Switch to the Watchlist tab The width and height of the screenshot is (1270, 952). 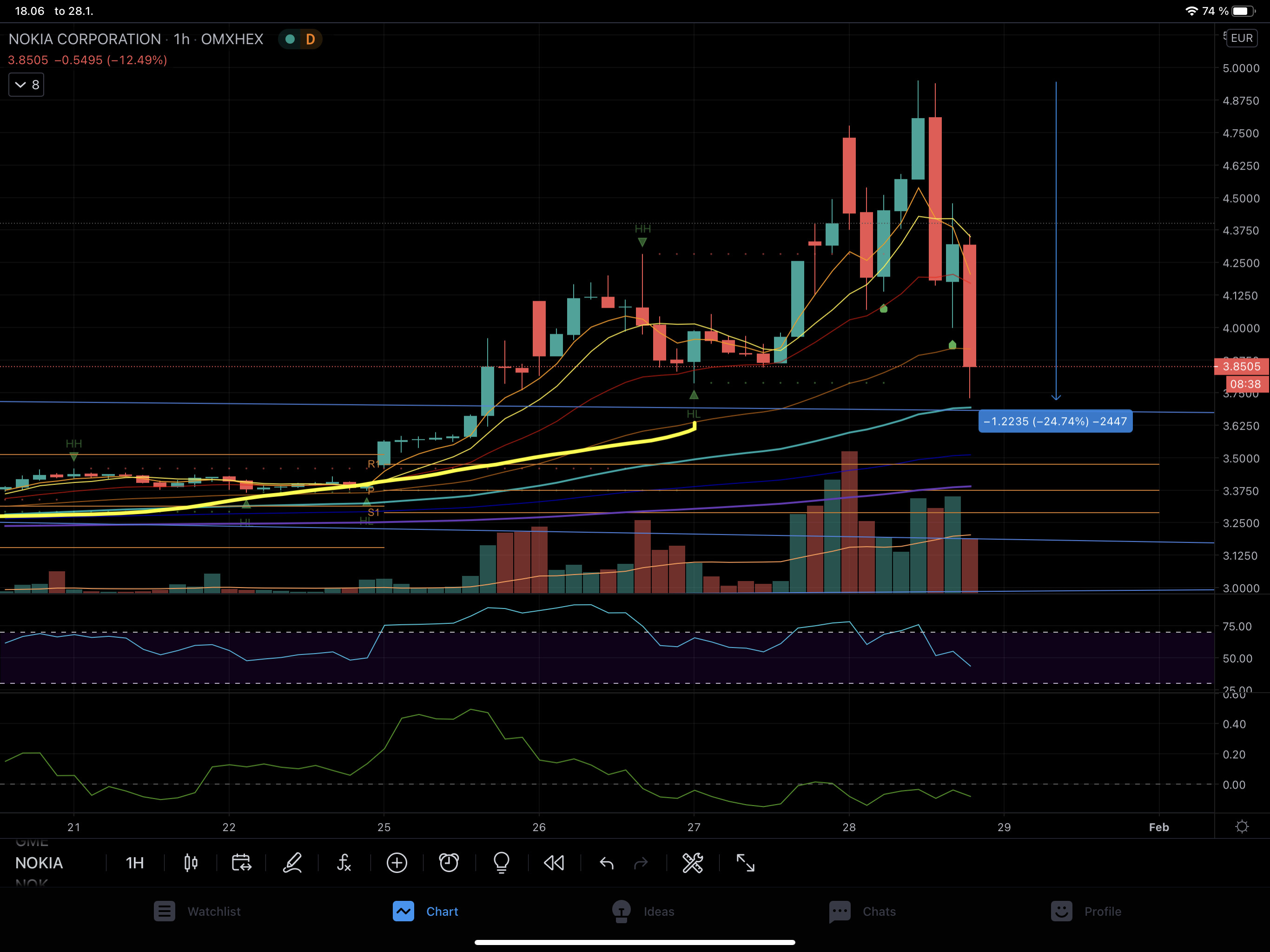[198, 911]
